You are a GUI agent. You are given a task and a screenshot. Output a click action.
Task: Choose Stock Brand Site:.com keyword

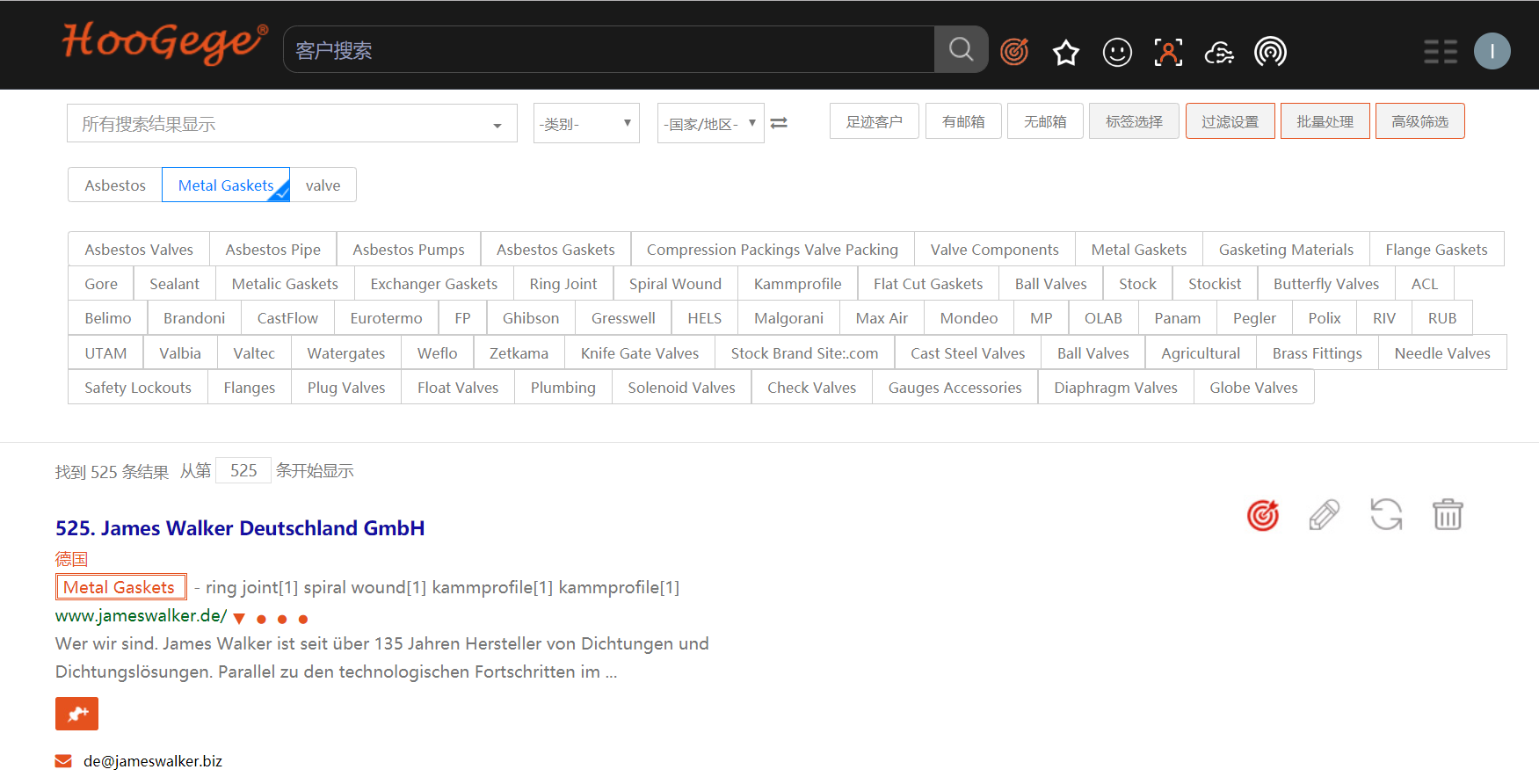[804, 353]
